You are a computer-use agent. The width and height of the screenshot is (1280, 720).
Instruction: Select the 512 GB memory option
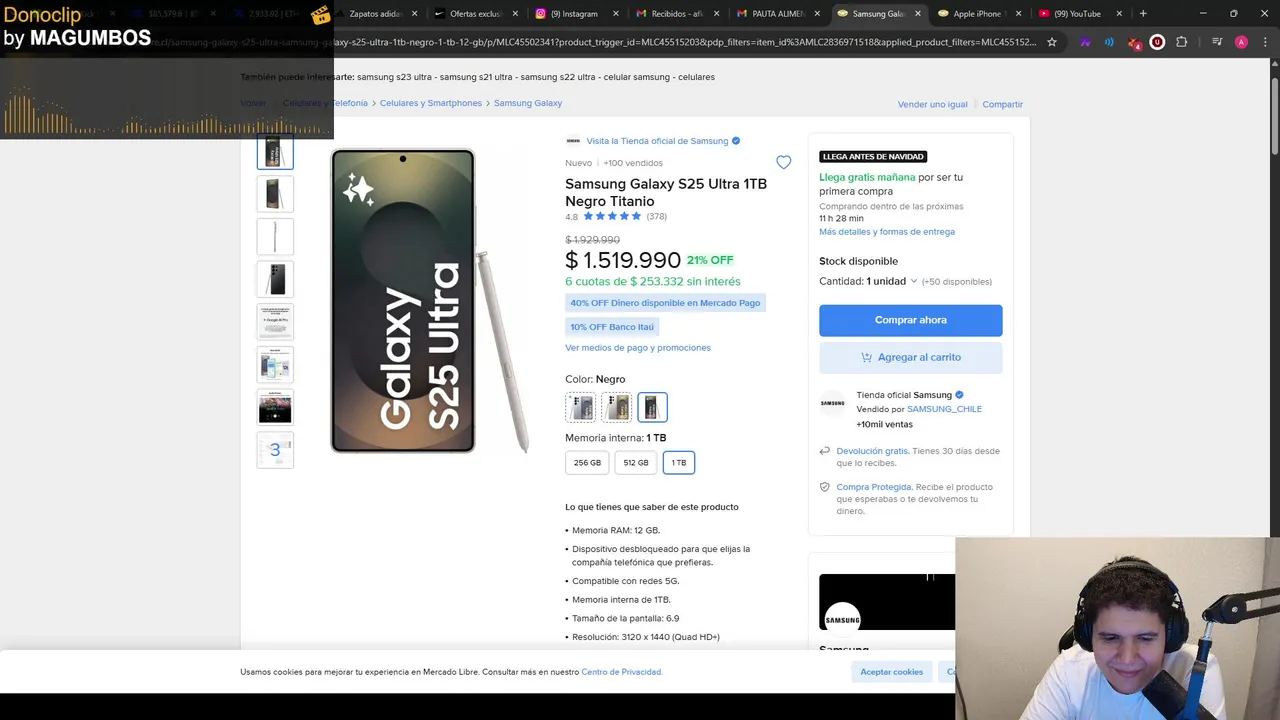(x=636, y=463)
